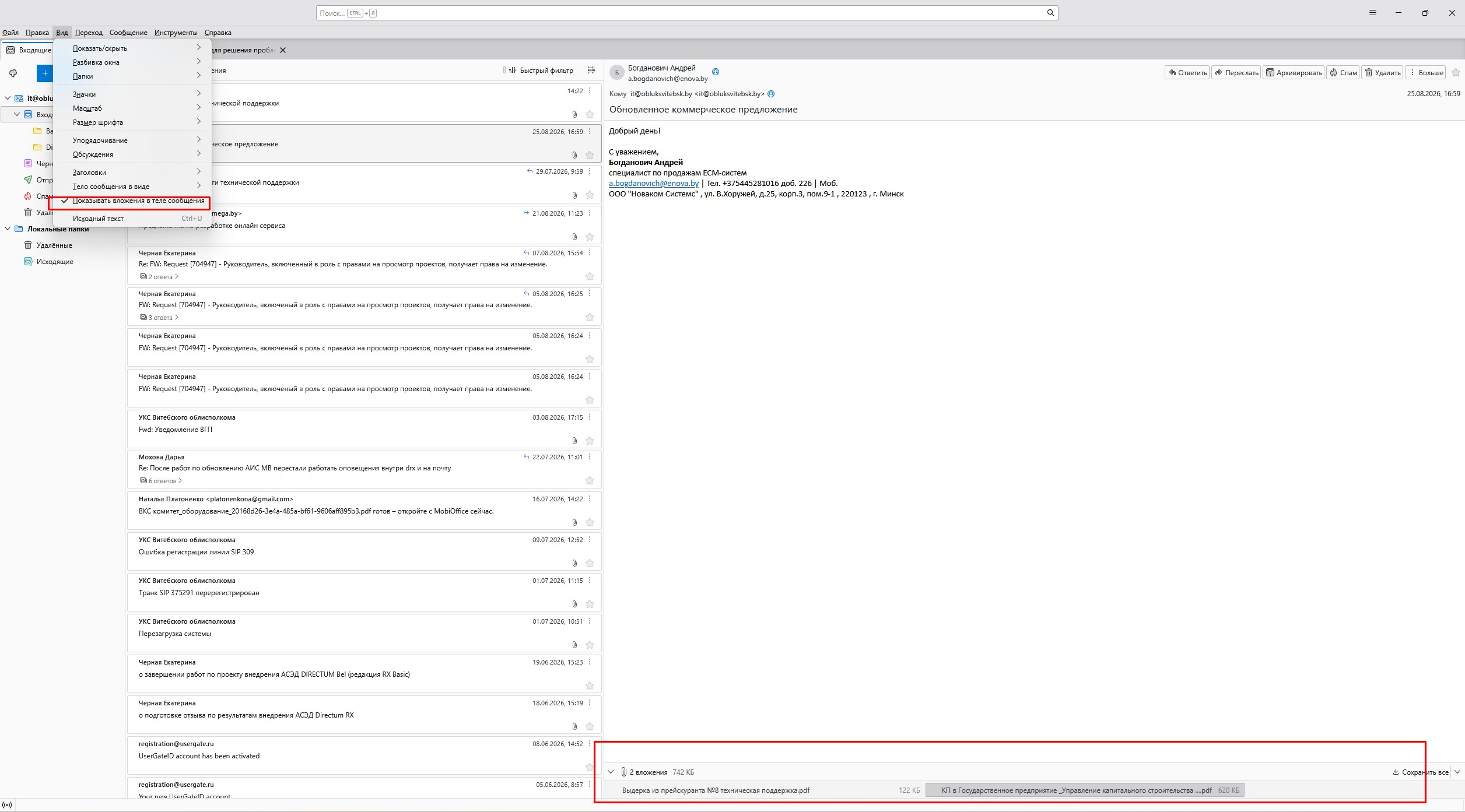This screenshot has height=812, width=1465.
Task: Open message list display options icon
Action: (x=591, y=70)
